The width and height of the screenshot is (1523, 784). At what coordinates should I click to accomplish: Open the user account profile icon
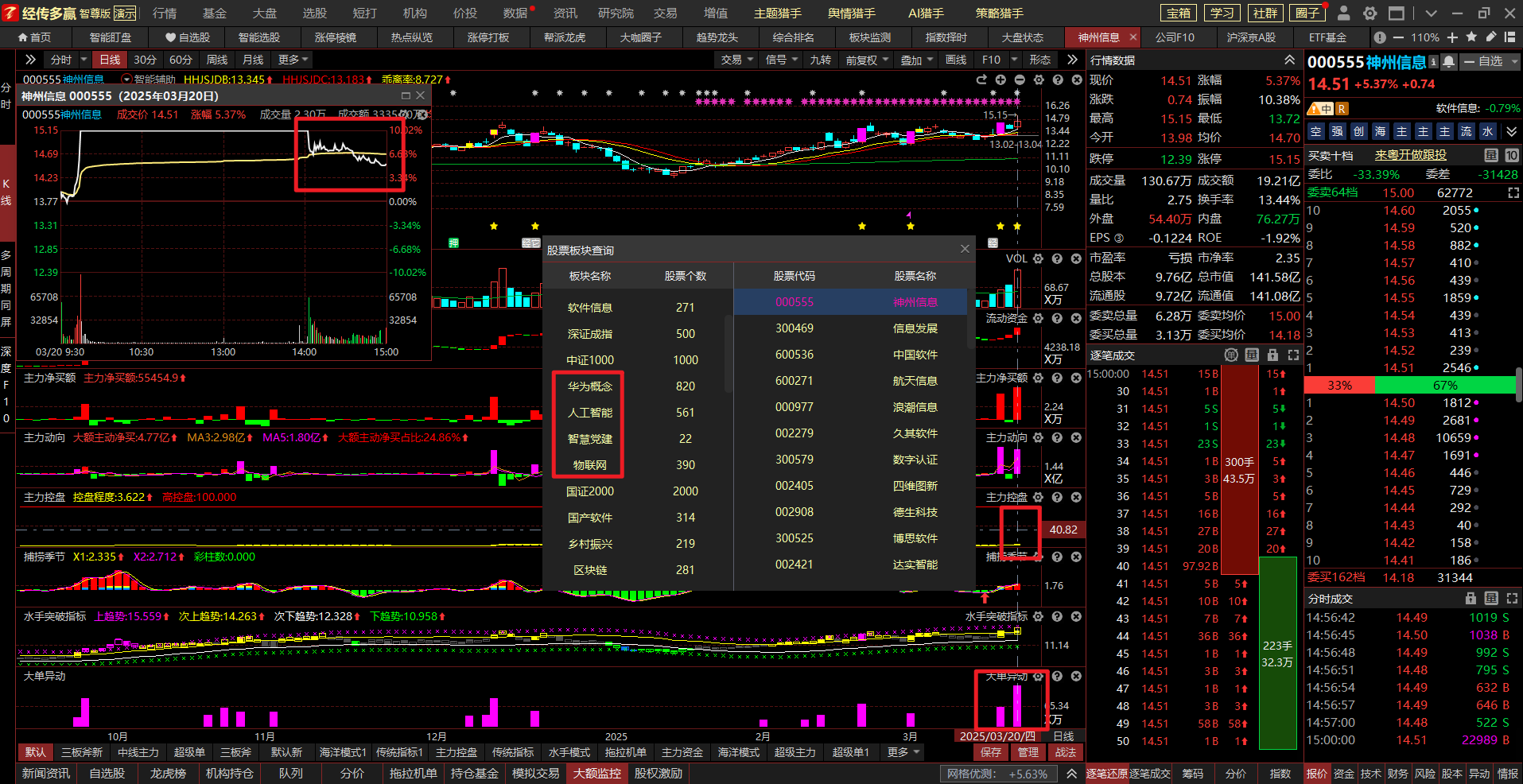[x=1344, y=13]
